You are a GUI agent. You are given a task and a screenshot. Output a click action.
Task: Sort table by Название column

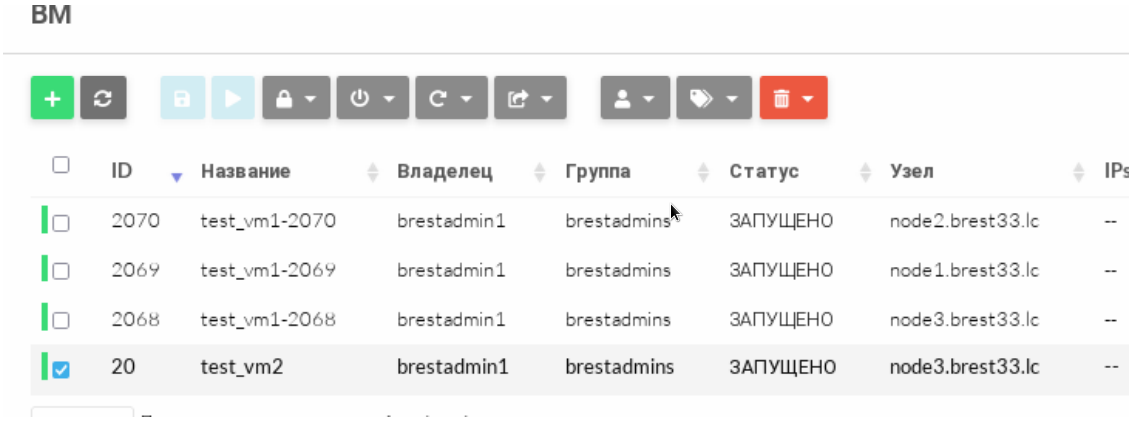[x=246, y=171]
